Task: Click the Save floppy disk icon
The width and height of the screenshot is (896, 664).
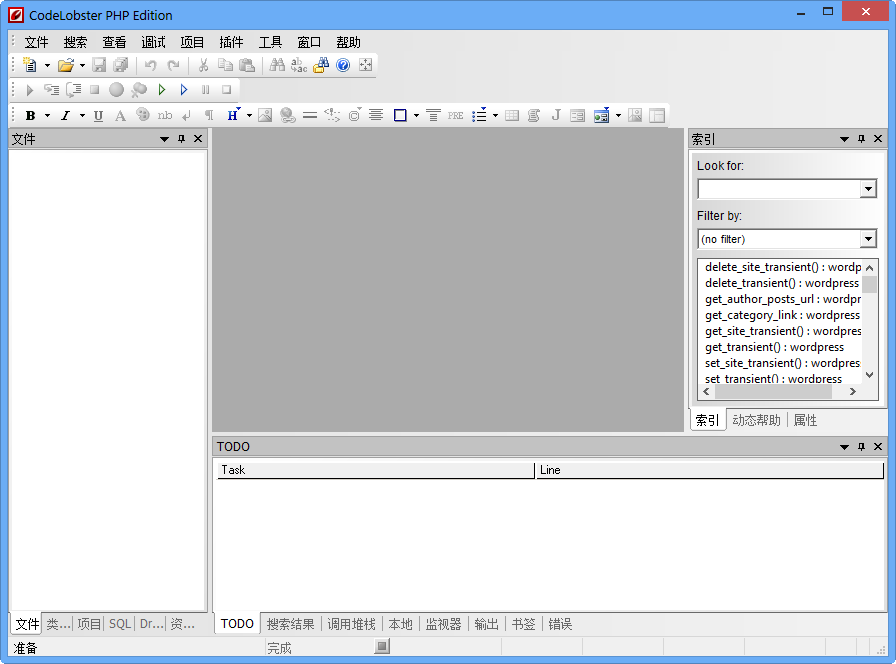Action: [x=99, y=65]
